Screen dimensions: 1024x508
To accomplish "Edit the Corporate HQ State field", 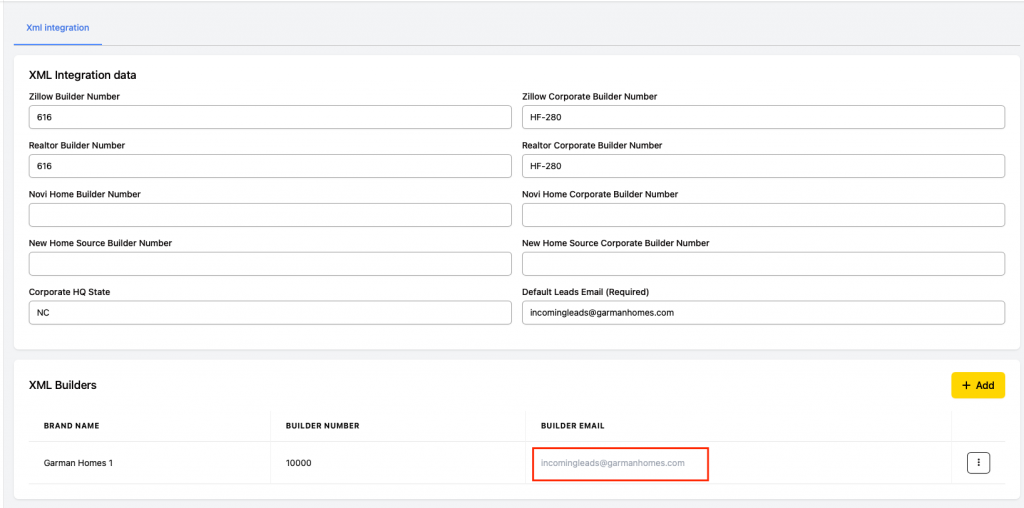I will click(x=270, y=313).
